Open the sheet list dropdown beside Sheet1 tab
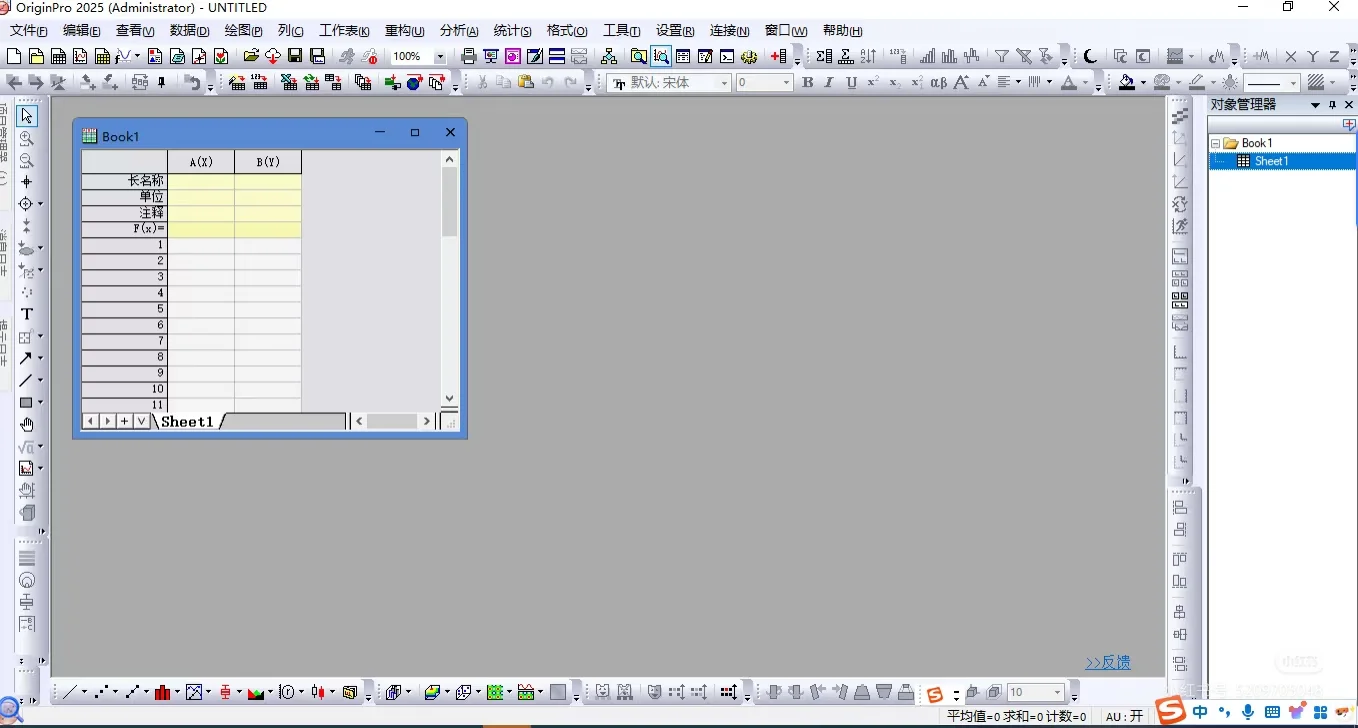 [x=141, y=421]
